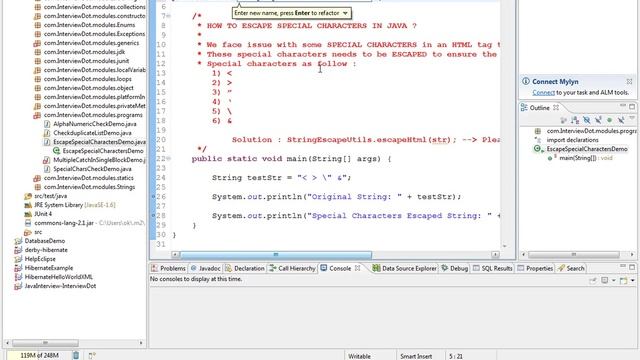Click the Open Console icon
Image resolution: width=640 pixels, height=360 pixels.
click(624, 280)
